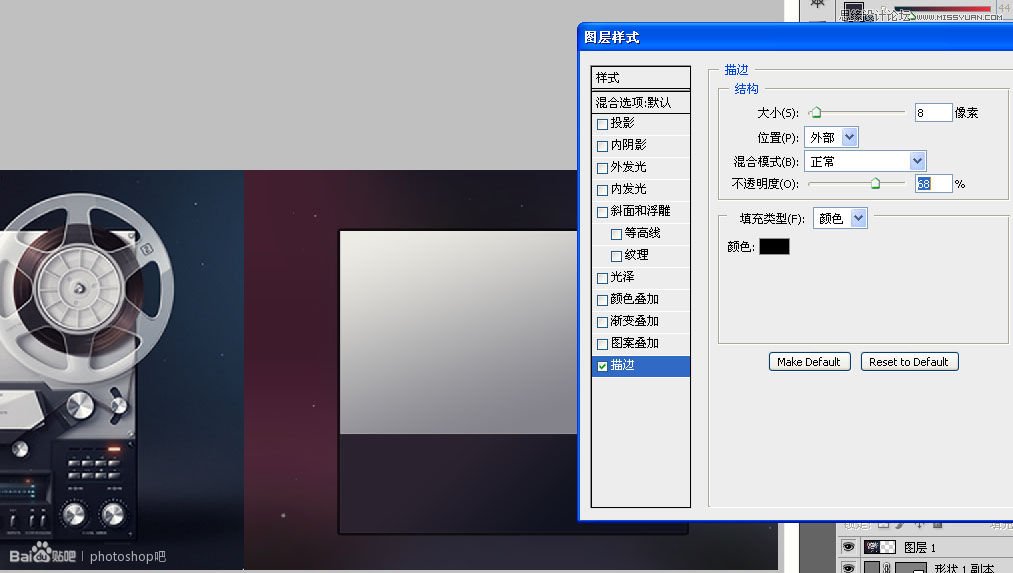The height and width of the screenshot is (573, 1013).
Task: Click the Make Default button
Action: 809,362
